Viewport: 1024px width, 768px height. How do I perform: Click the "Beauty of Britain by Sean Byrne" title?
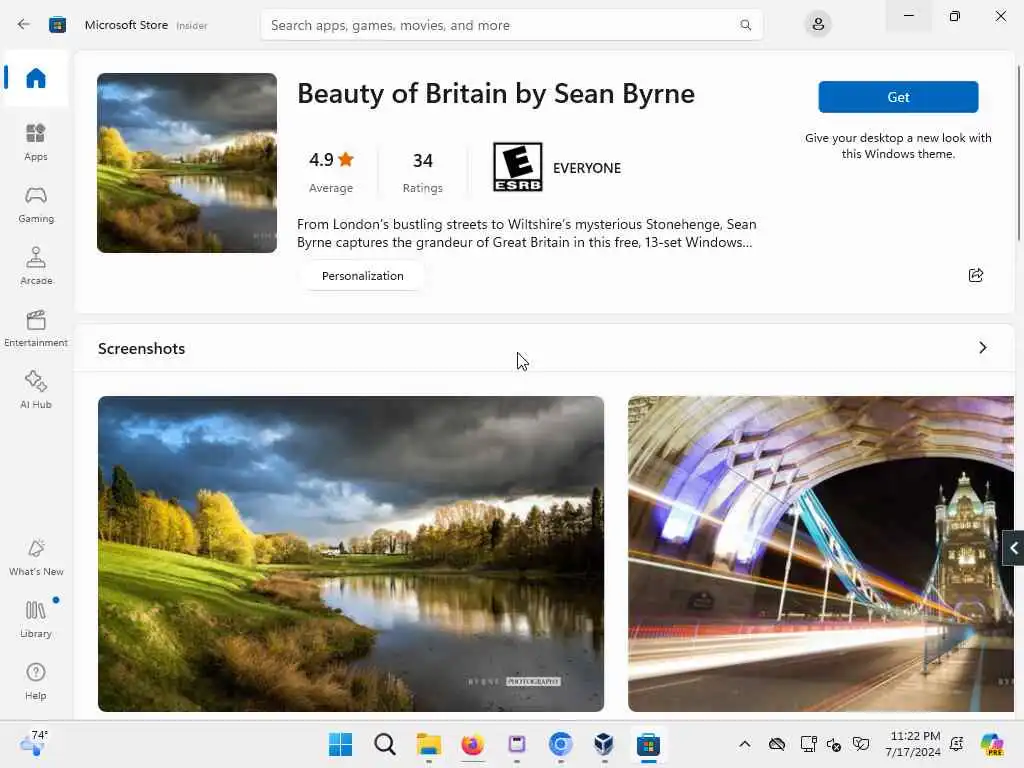point(496,93)
